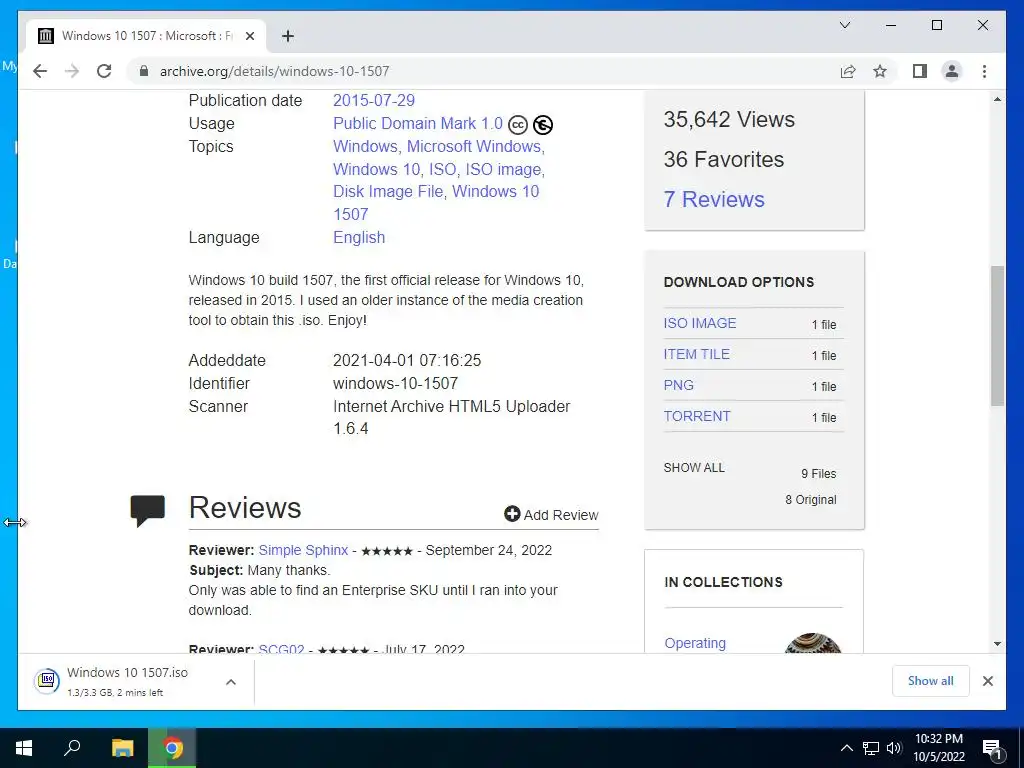Open Chrome three-dot menu
Viewport: 1024px width, 768px height.
pos(984,71)
